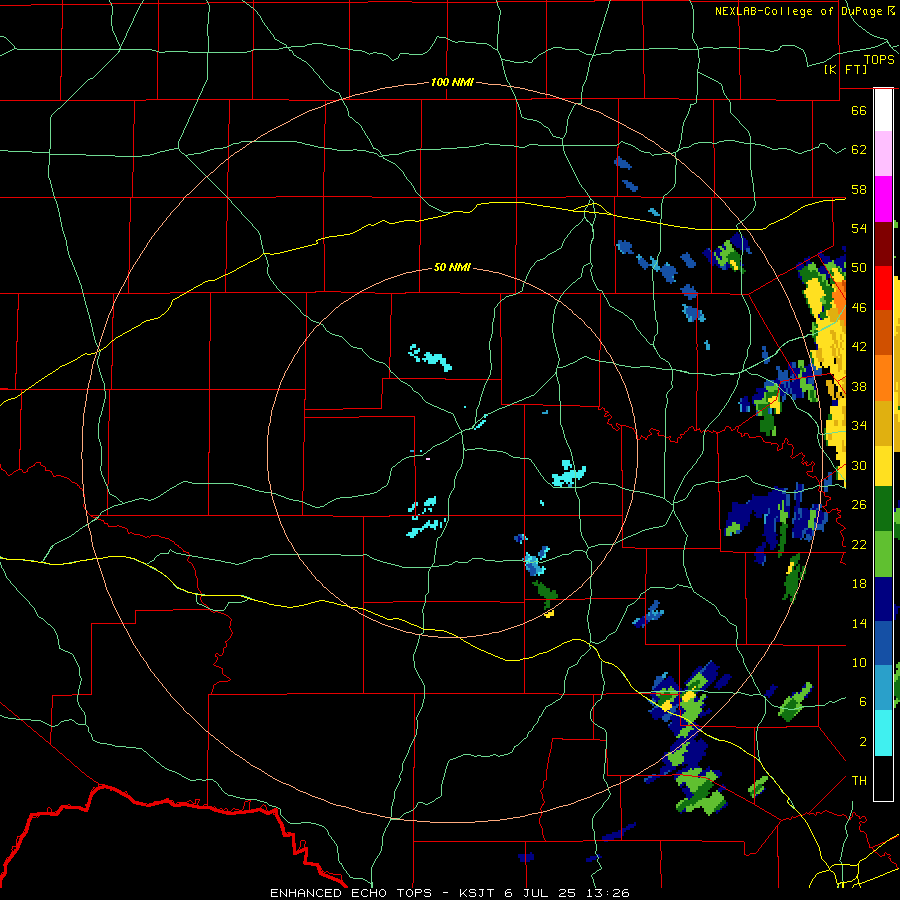Click the legend value 2
The width and height of the screenshot is (900, 900).
(863, 741)
